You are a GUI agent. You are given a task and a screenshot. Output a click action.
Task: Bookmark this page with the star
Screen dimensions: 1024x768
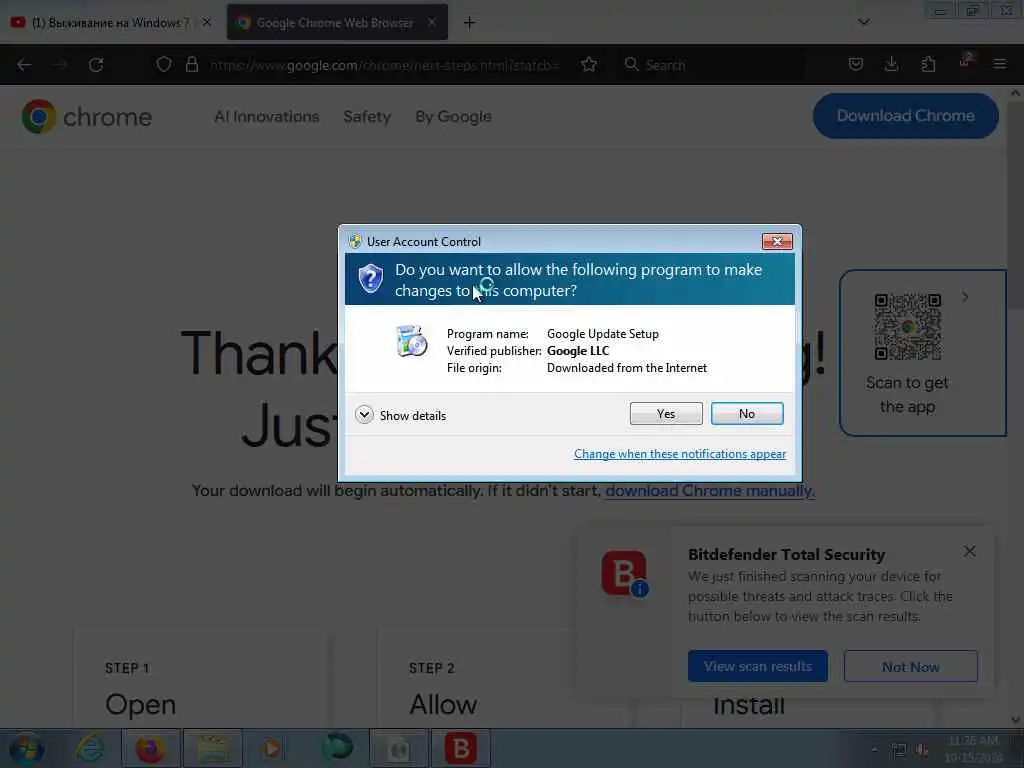(588, 65)
